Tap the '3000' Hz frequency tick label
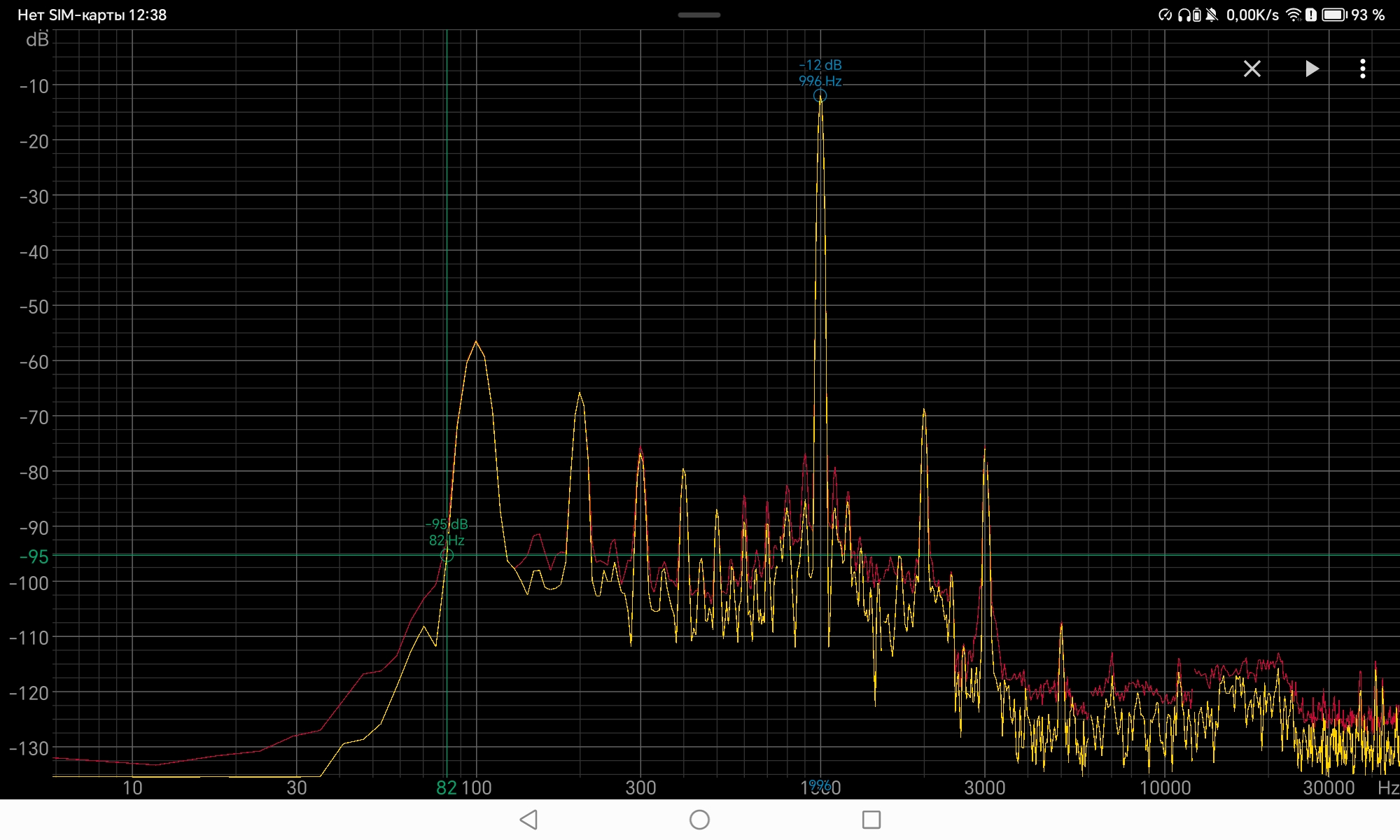 (x=985, y=788)
